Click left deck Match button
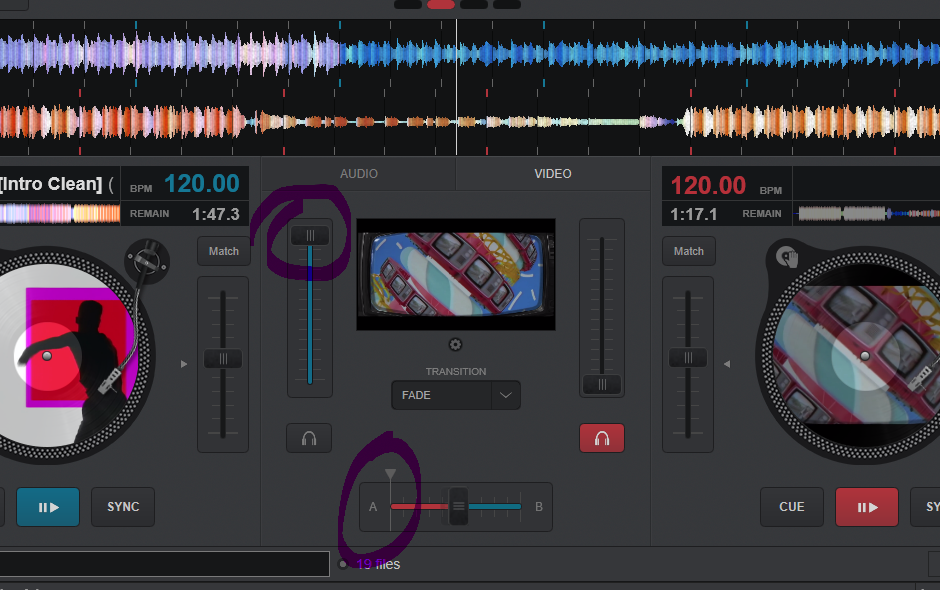This screenshot has height=590, width=940. point(224,251)
